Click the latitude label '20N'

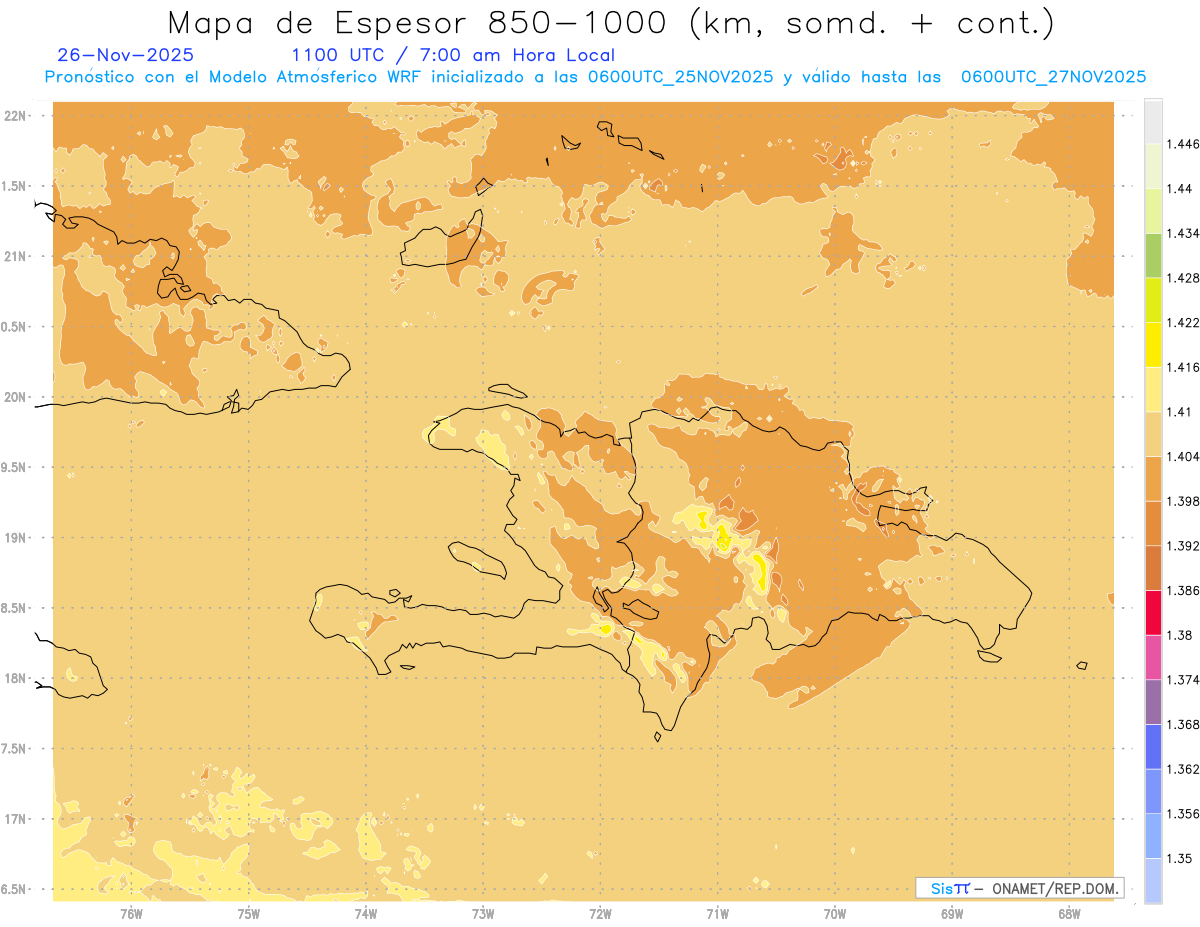point(17,397)
